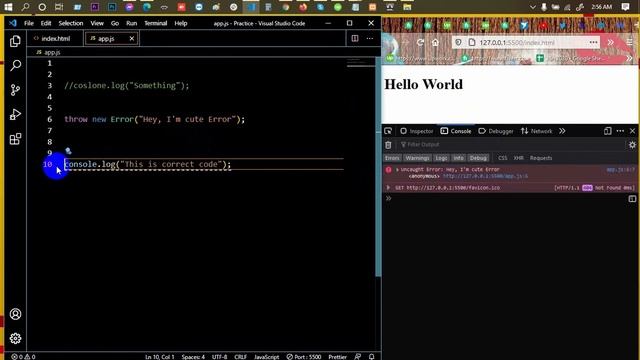The image size is (640, 360).
Task: Click the lightbulb code action icon
Action: pos(68,151)
